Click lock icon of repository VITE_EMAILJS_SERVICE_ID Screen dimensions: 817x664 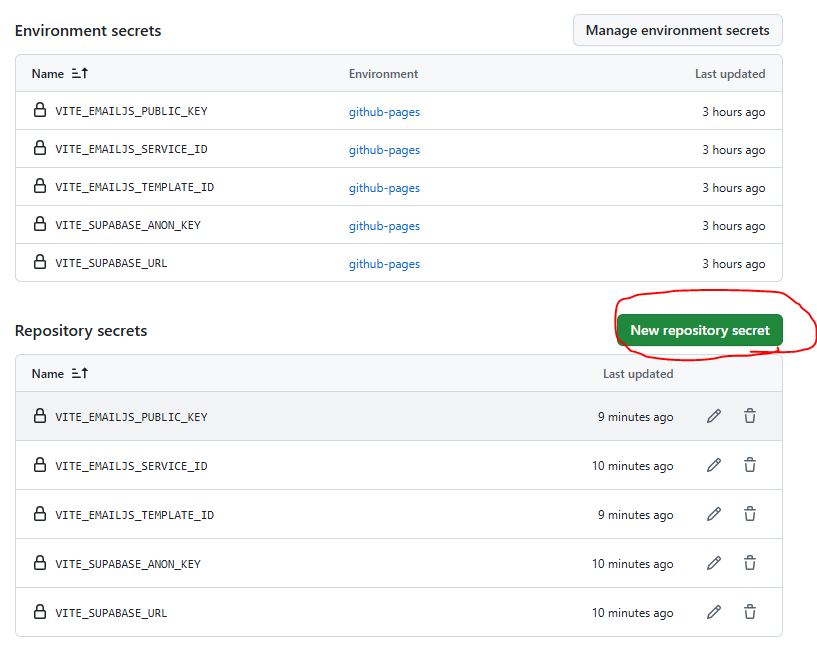pyautogui.click(x=40, y=465)
